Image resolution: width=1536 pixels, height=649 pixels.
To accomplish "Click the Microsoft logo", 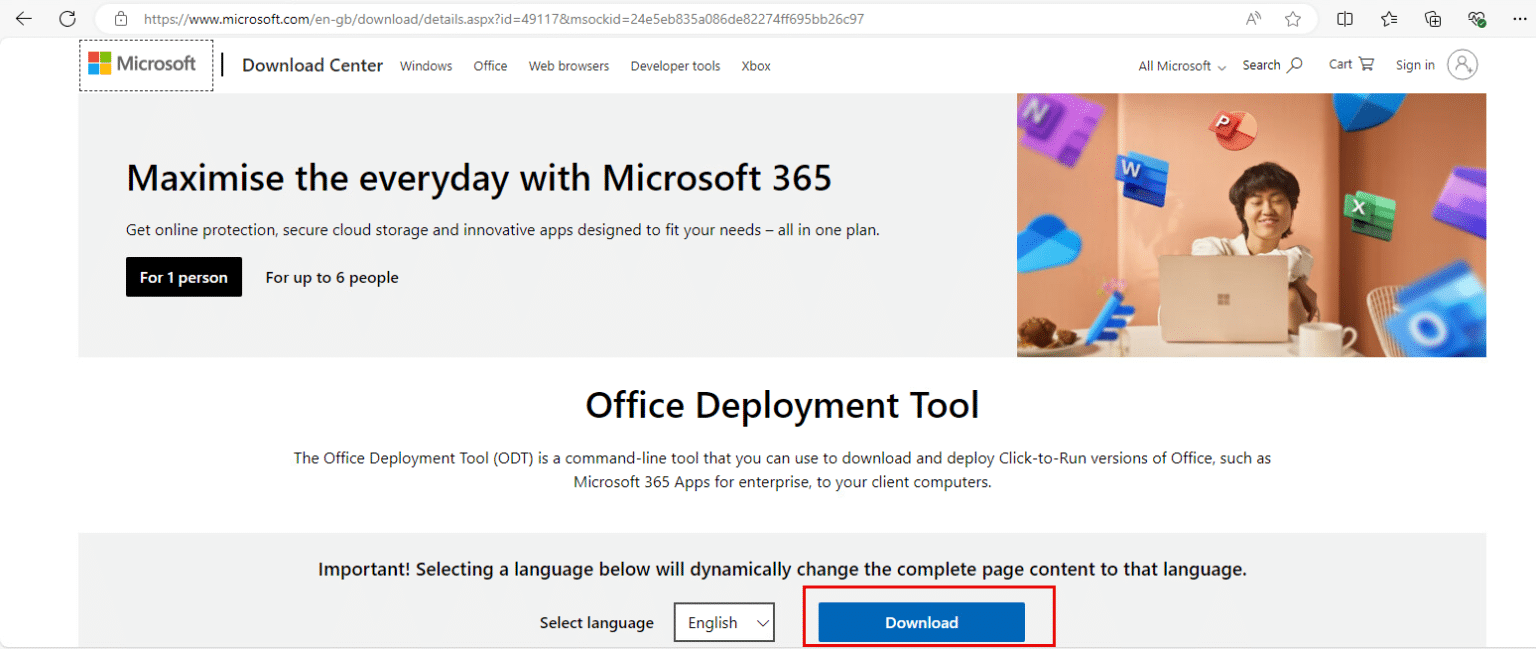I will (143, 64).
